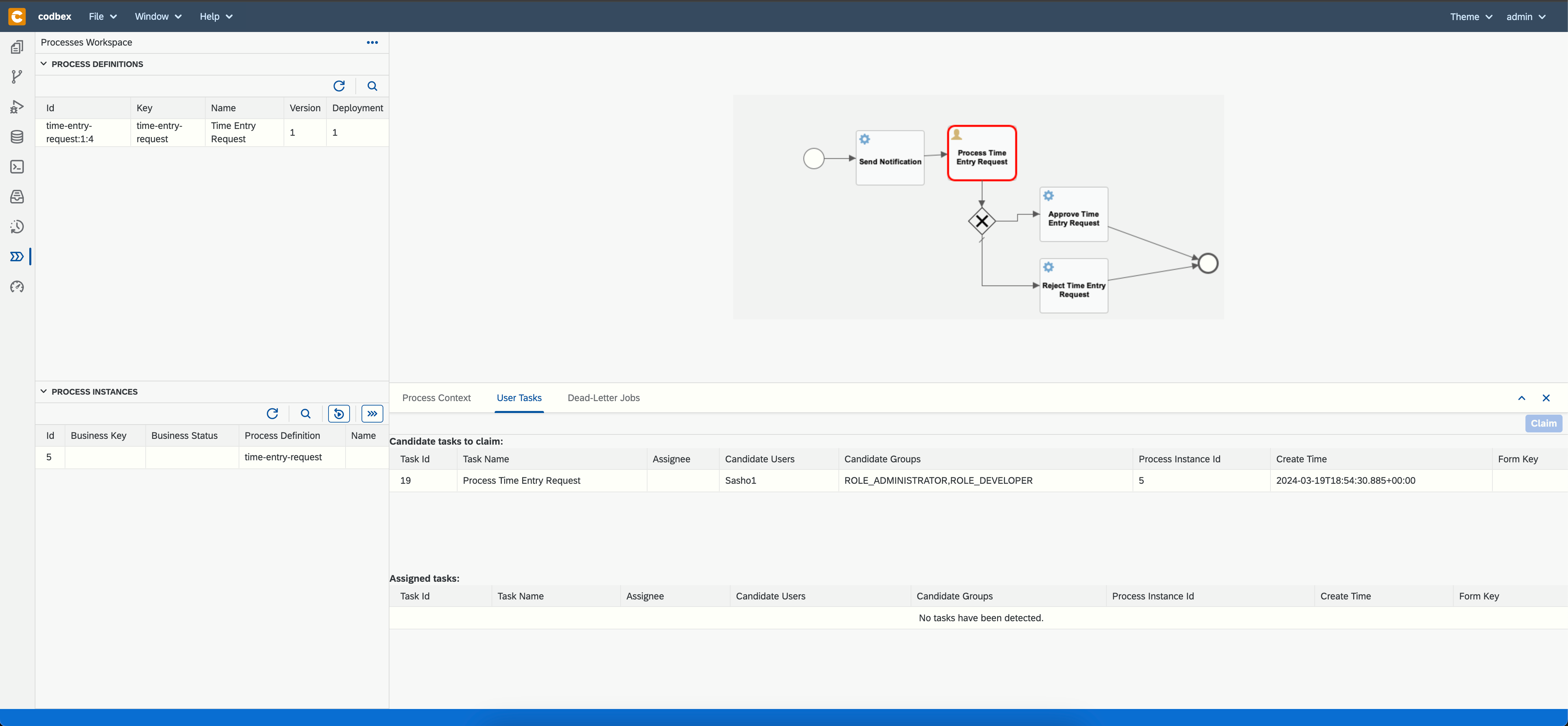Search in process instances
The width and height of the screenshot is (1568, 726).
tap(306, 414)
